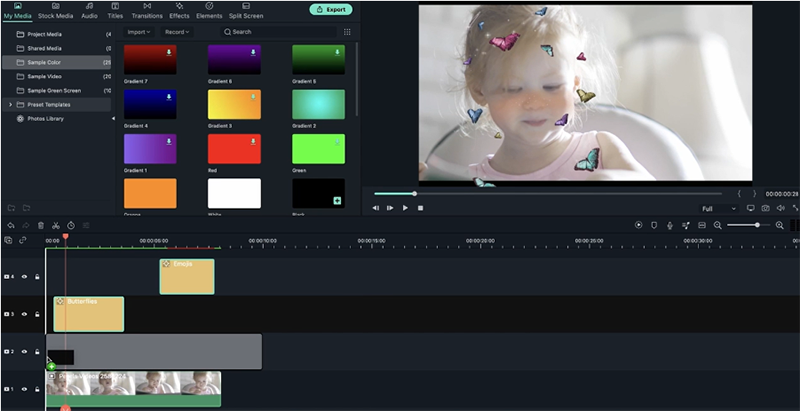This screenshot has height=411, width=800.
Task: Open edit settings icon next to speed
Action: (86, 225)
